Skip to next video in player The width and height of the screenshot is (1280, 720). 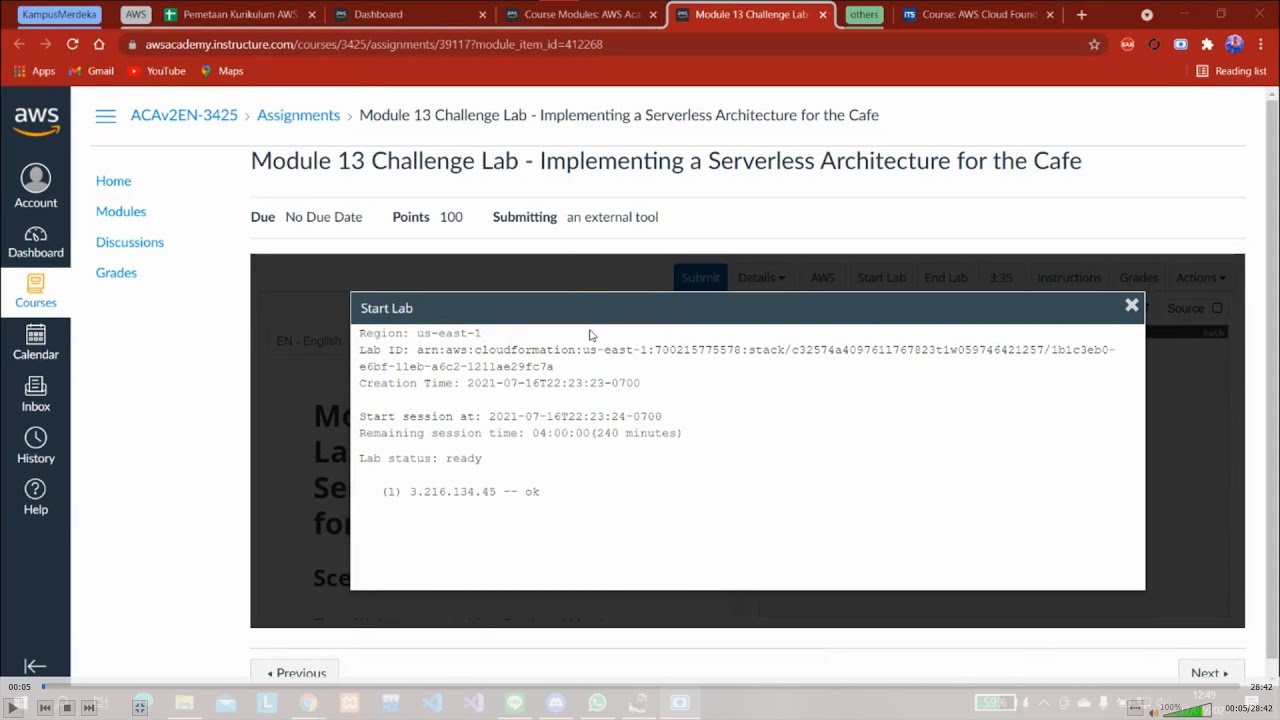coord(89,707)
